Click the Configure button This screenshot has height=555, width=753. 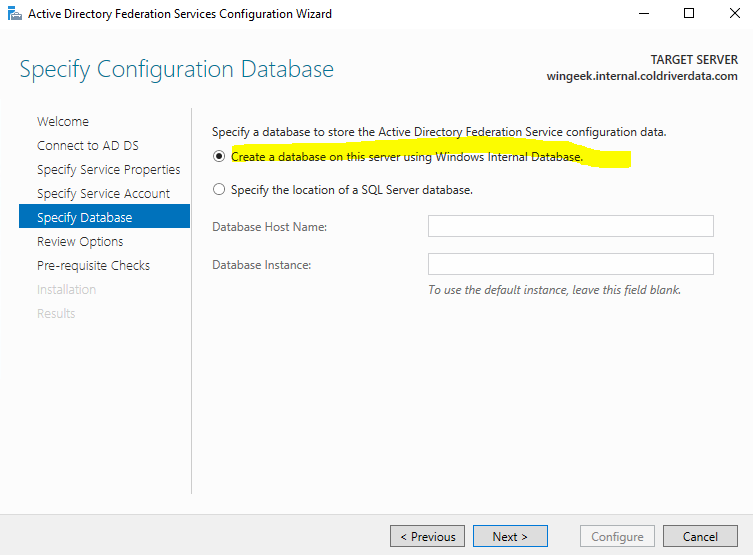[617, 536]
